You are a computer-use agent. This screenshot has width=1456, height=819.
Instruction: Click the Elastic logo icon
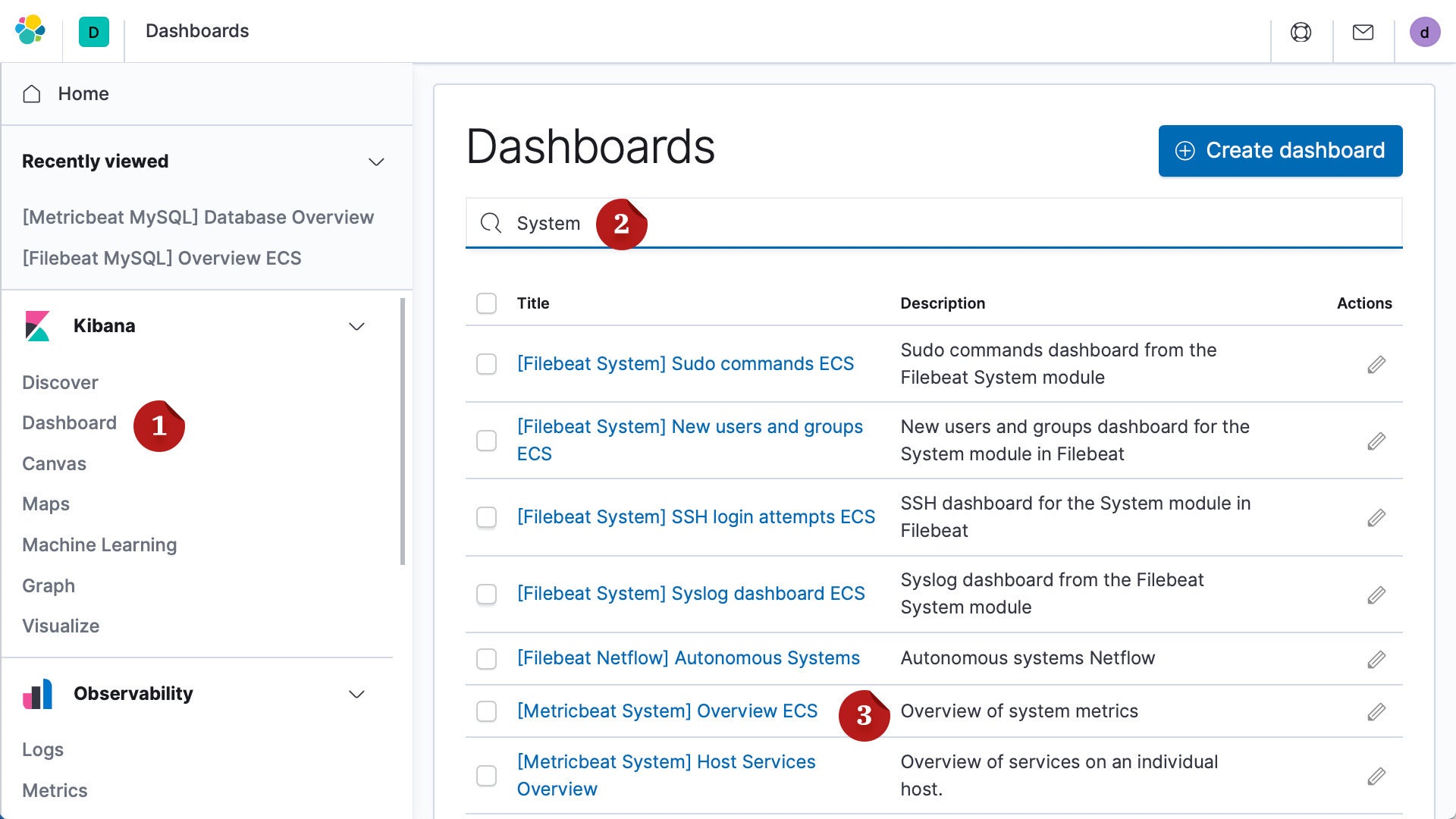click(30, 30)
